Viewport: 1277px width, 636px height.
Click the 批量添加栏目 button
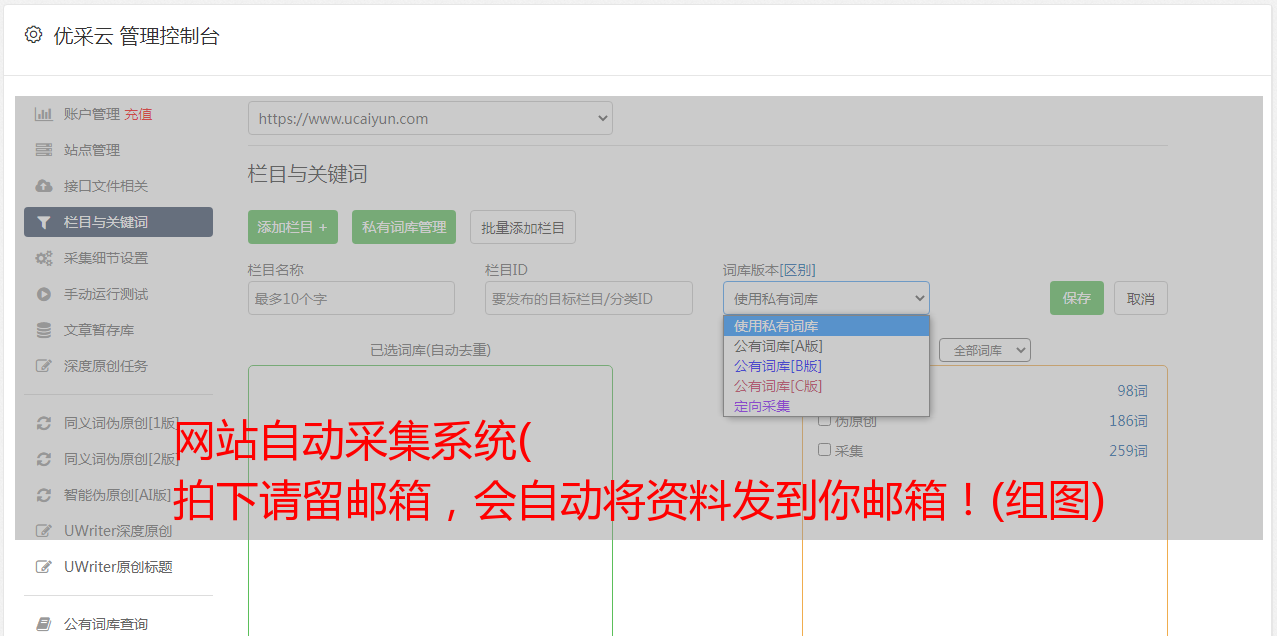[x=523, y=227]
